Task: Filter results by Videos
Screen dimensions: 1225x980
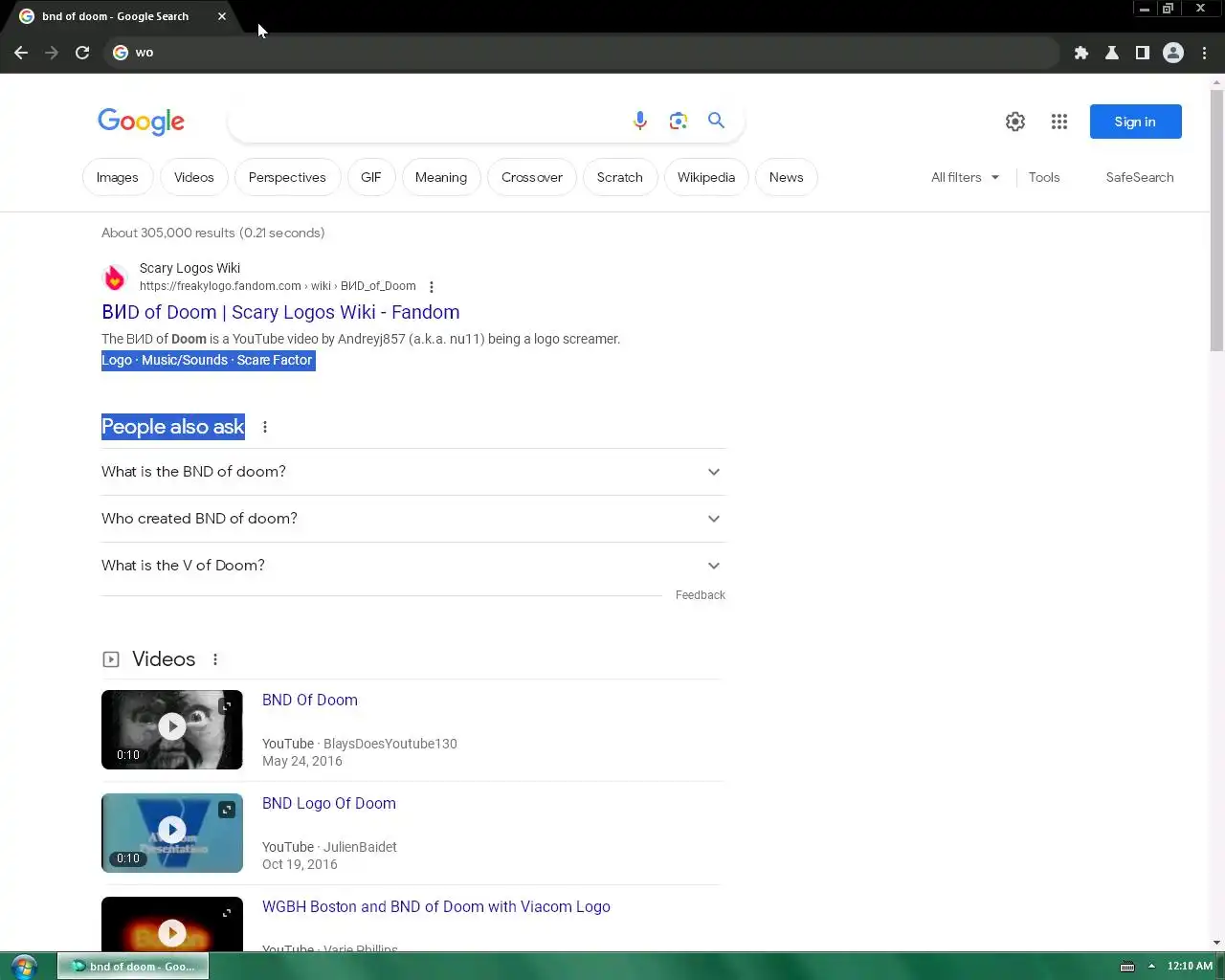Action: pyautogui.click(x=194, y=177)
